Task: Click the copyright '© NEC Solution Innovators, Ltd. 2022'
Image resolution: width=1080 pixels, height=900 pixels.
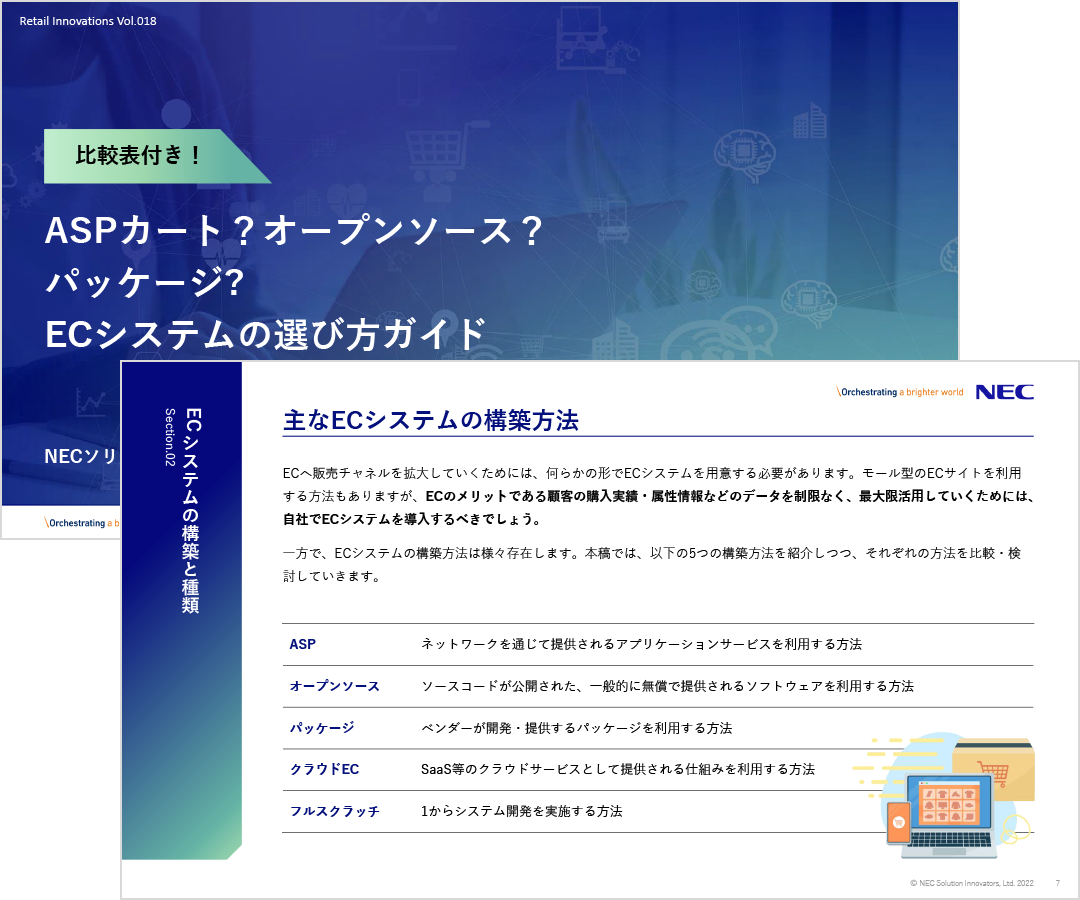Action: [x=972, y=883]
